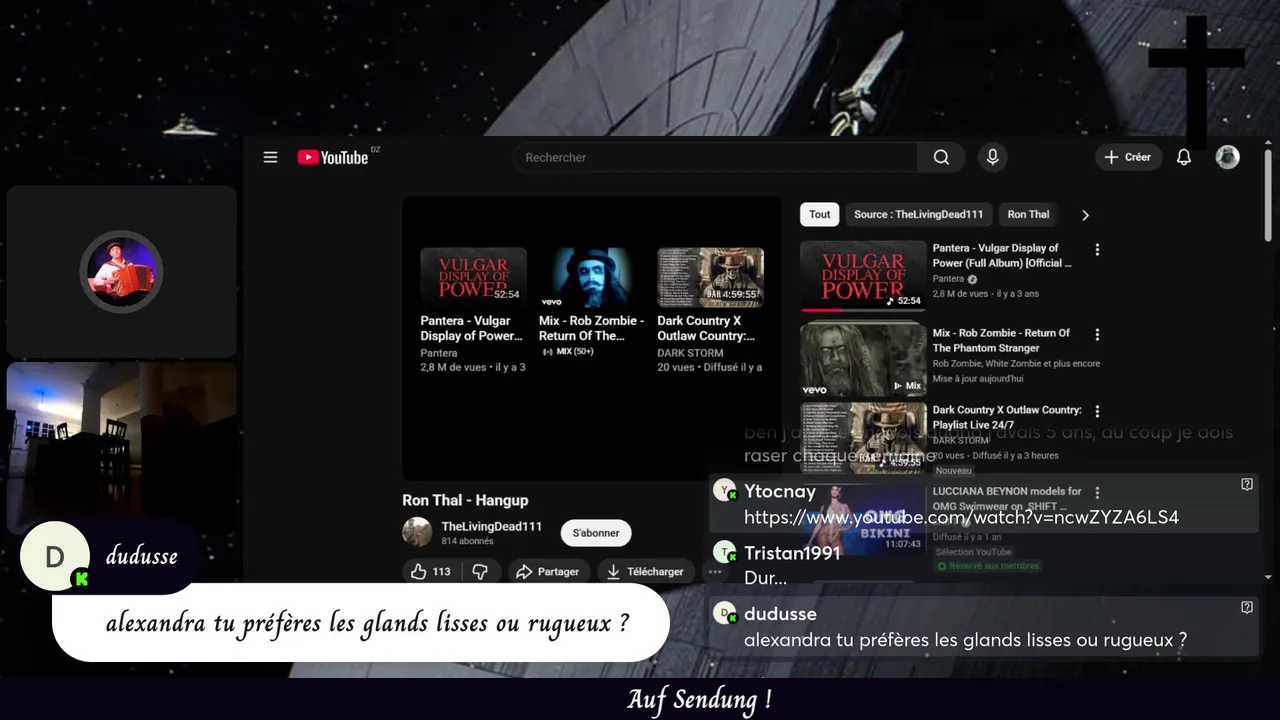Open sidebar title Mix - Rob Zombie - Return Of The Phantom Stranger
Screen dimensions: 1280x720
[1001, 340]
